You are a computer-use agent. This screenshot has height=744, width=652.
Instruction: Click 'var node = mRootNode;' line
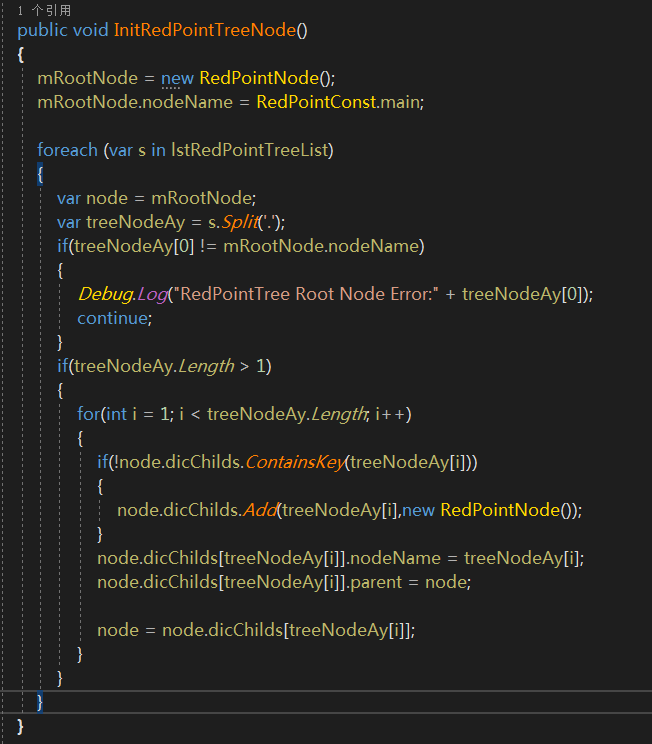pyautogui.click(x=157, y=198)
